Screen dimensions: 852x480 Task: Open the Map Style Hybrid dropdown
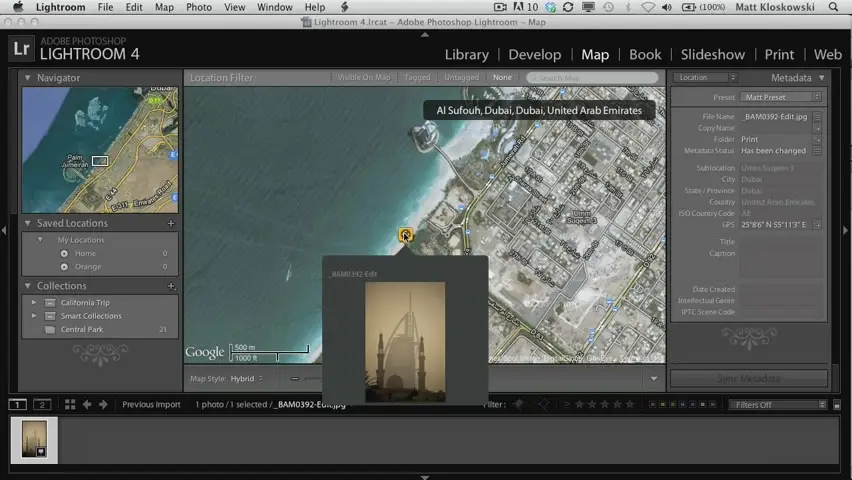(247, 378)
